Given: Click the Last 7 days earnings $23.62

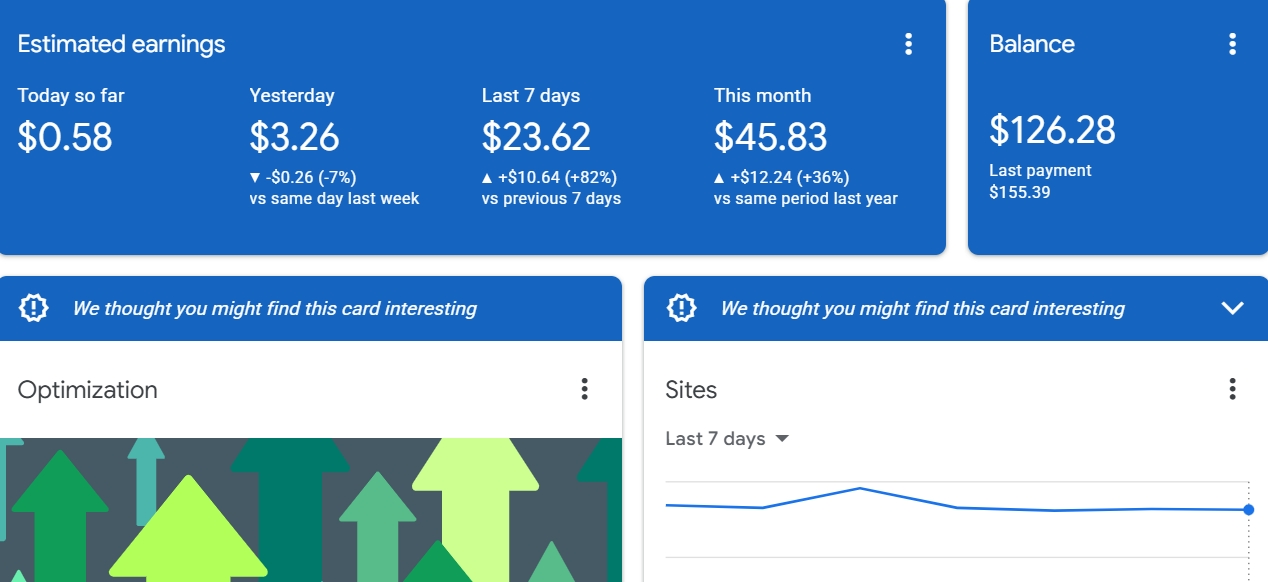Looking at the screenshot, I should coord(536,137).
